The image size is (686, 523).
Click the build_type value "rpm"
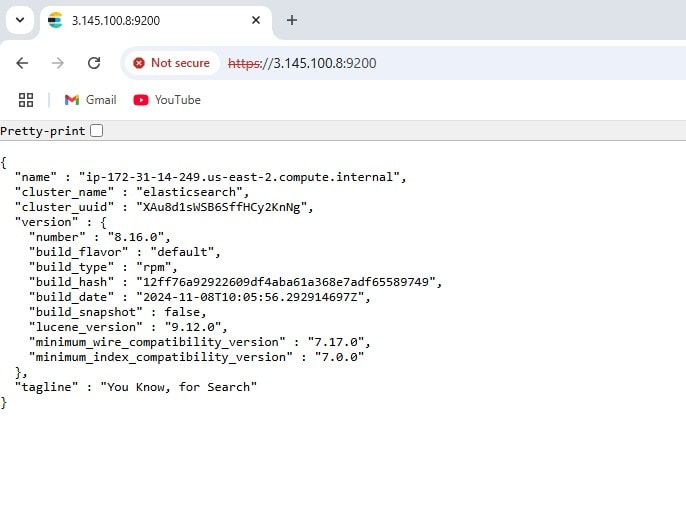[x=154, y=267]
